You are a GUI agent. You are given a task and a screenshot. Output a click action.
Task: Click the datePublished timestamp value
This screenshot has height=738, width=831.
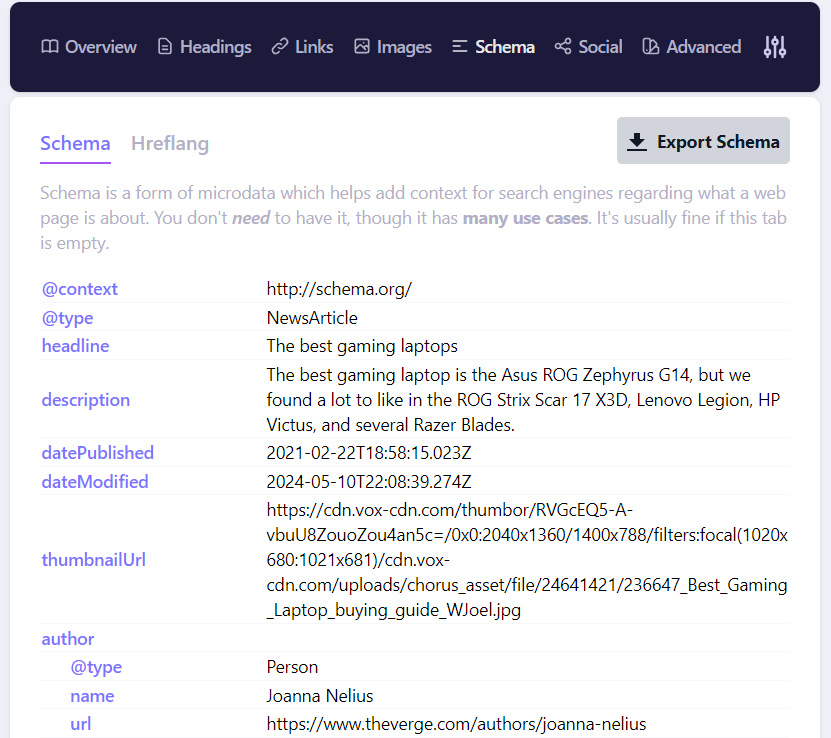pos(369,453)
